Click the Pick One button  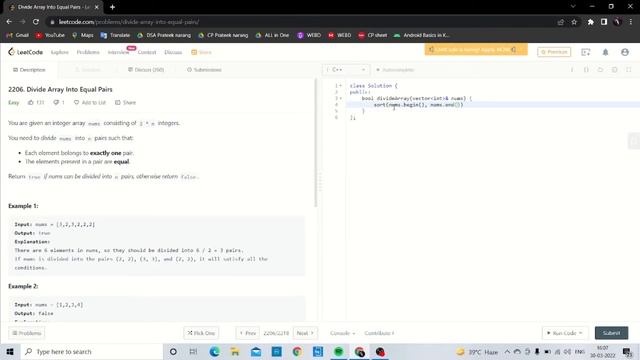[201, 333]
